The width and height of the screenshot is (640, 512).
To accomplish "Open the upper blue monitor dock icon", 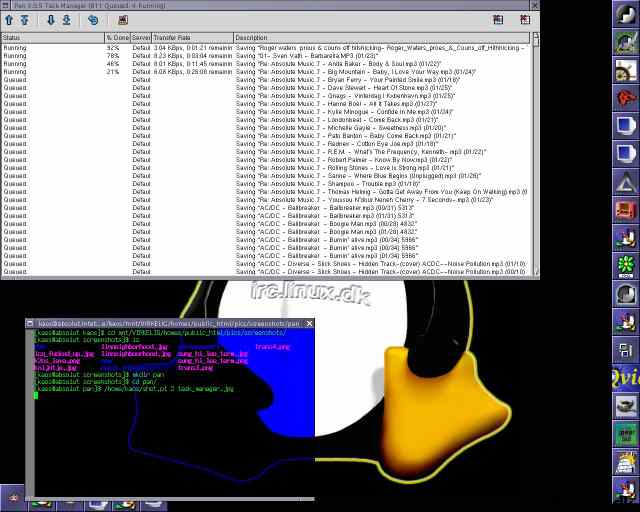I will [x=625, y=126].
